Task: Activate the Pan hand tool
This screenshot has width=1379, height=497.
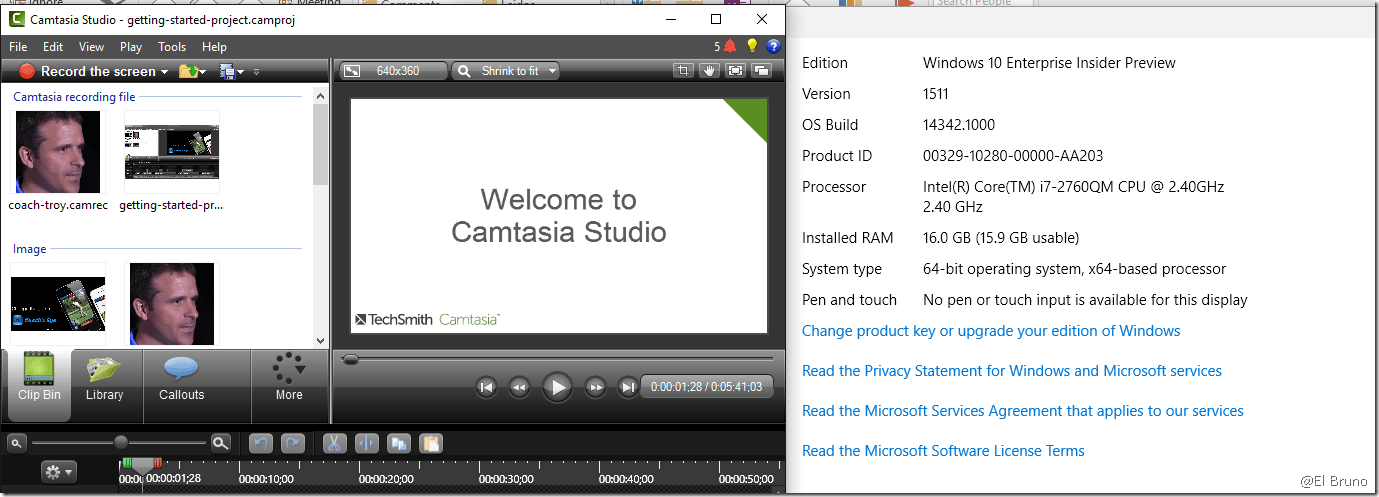Action: 709,71
